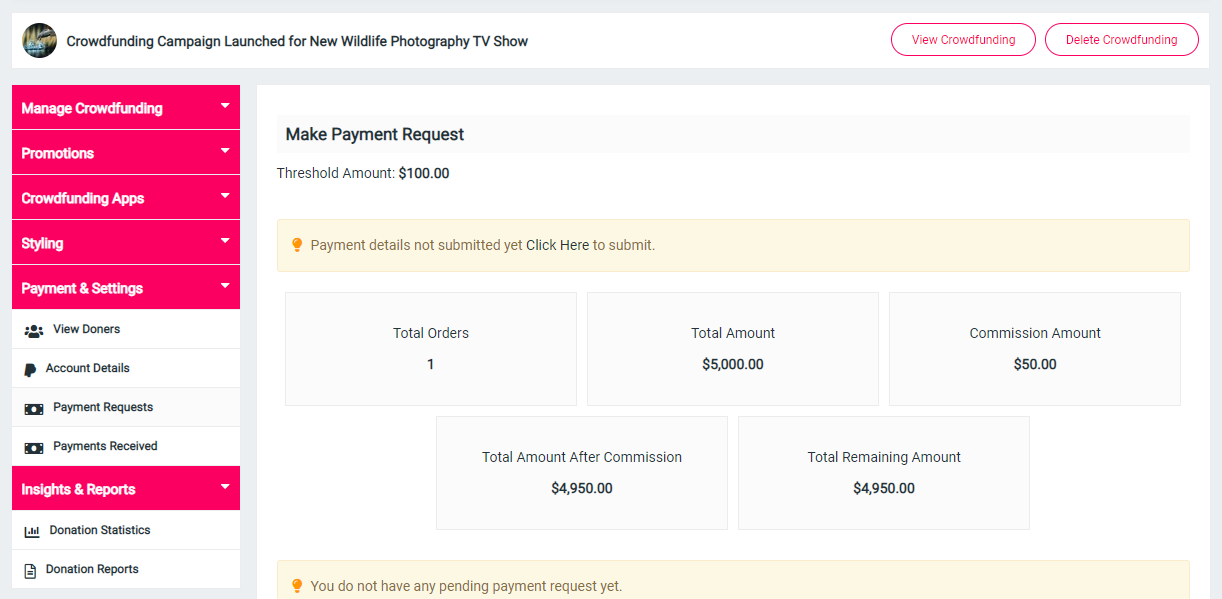Click the View Doners people icon

pos(34,330)
